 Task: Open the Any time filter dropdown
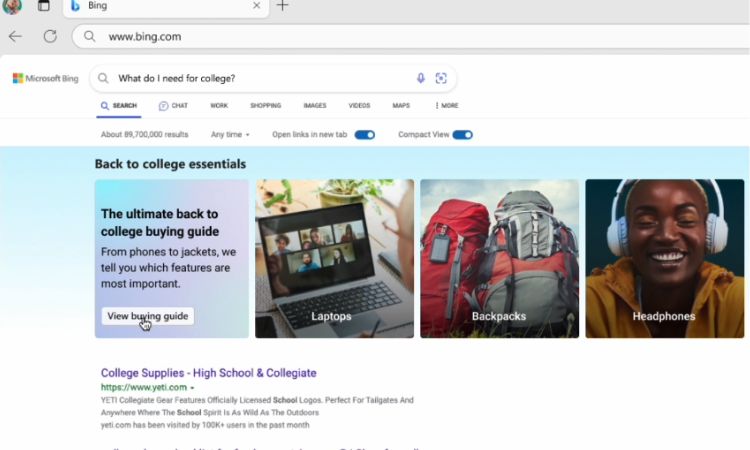coord(230,135)
